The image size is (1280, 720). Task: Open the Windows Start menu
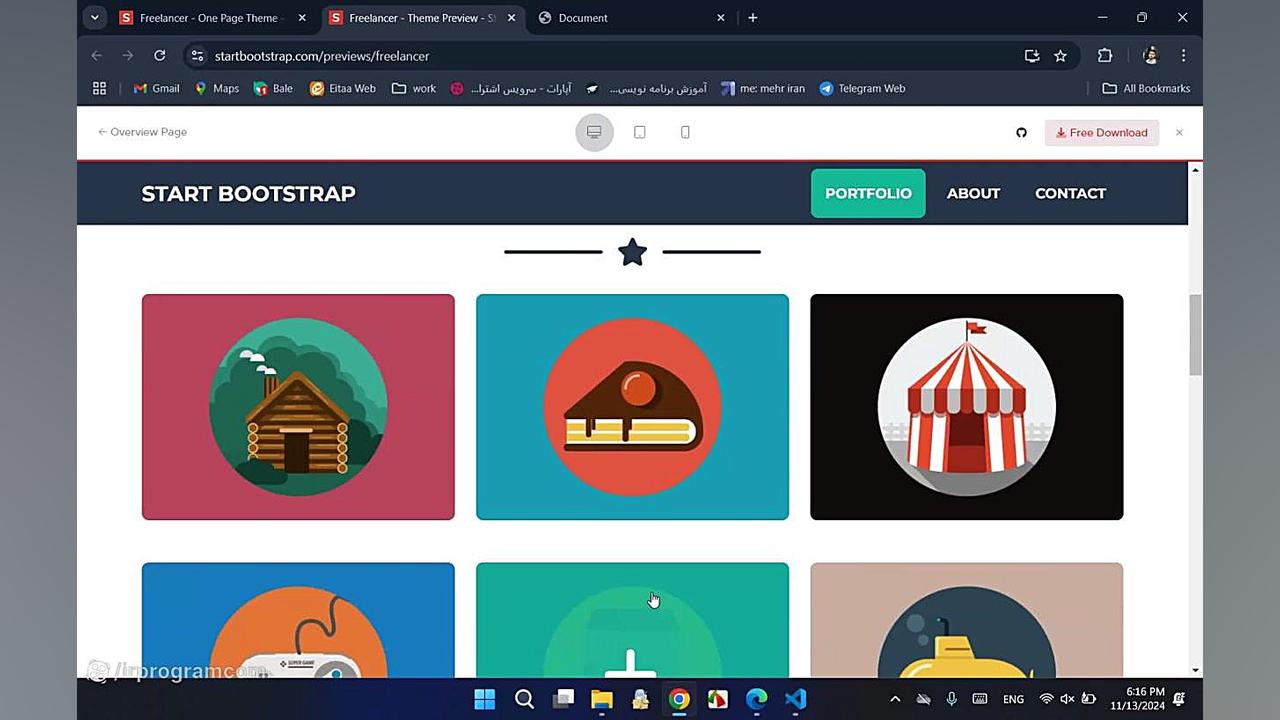click(485, 699)
